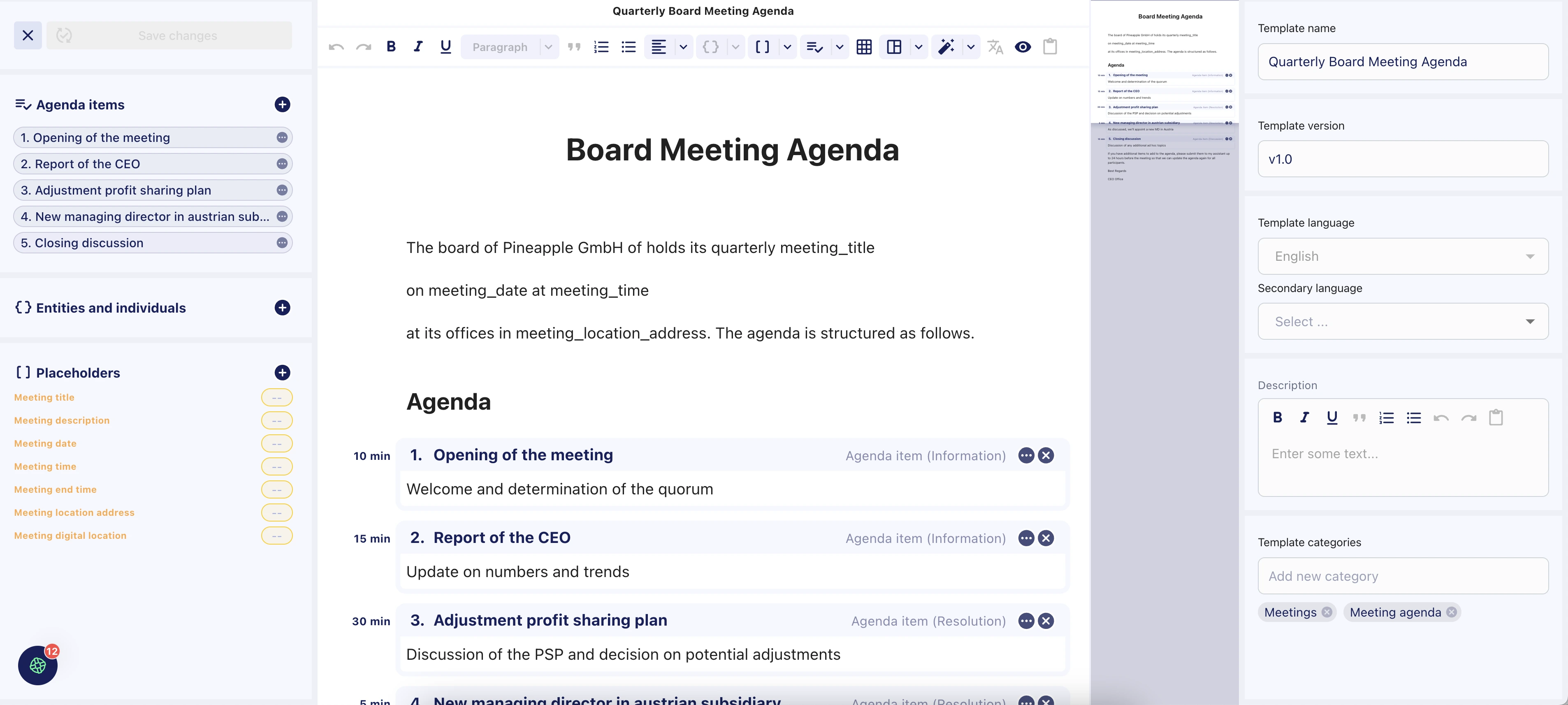The width and height of the screenshot is (1568, 705).
Task: Click the agenda item toolbar icon
Action: (814, 47)
